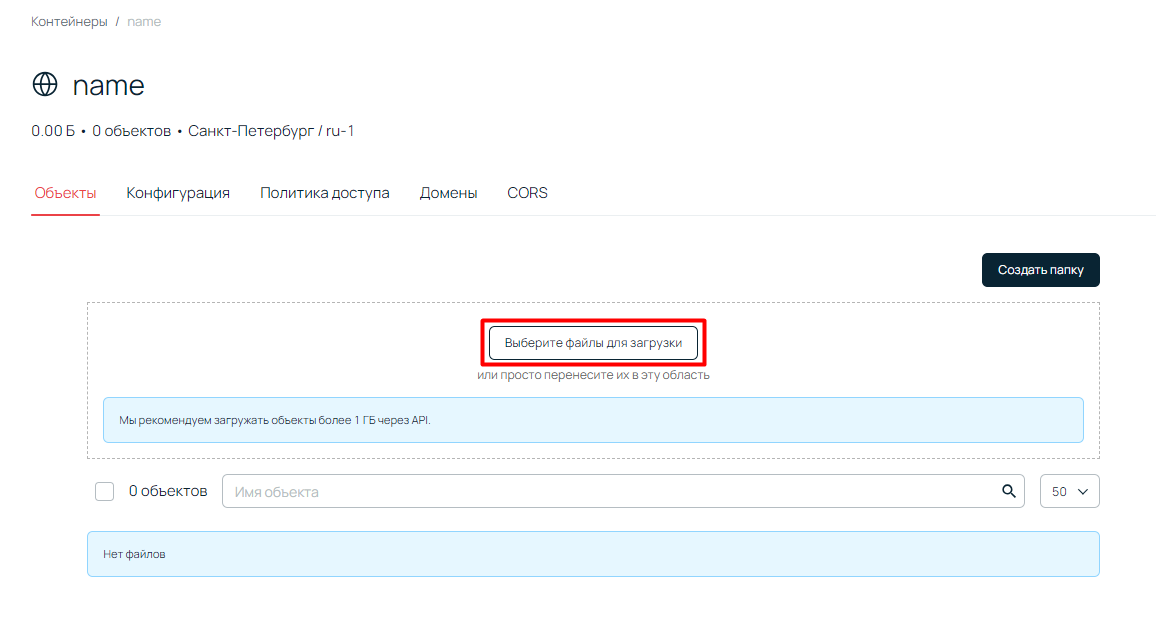Click the Санкт-Петербург / ru-1 region text
This screenshot has height=640, width=1170.
271,131
